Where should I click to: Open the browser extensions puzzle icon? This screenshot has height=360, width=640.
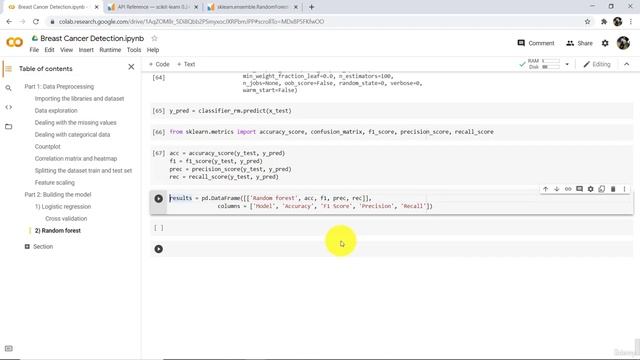point(604,22)
